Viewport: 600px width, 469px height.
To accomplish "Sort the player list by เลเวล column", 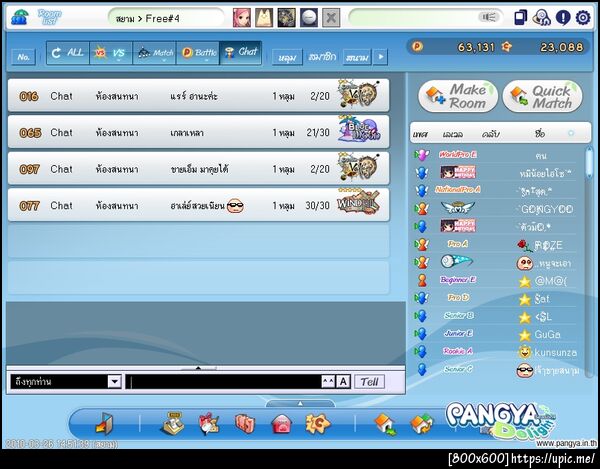I will pos(453,134).
